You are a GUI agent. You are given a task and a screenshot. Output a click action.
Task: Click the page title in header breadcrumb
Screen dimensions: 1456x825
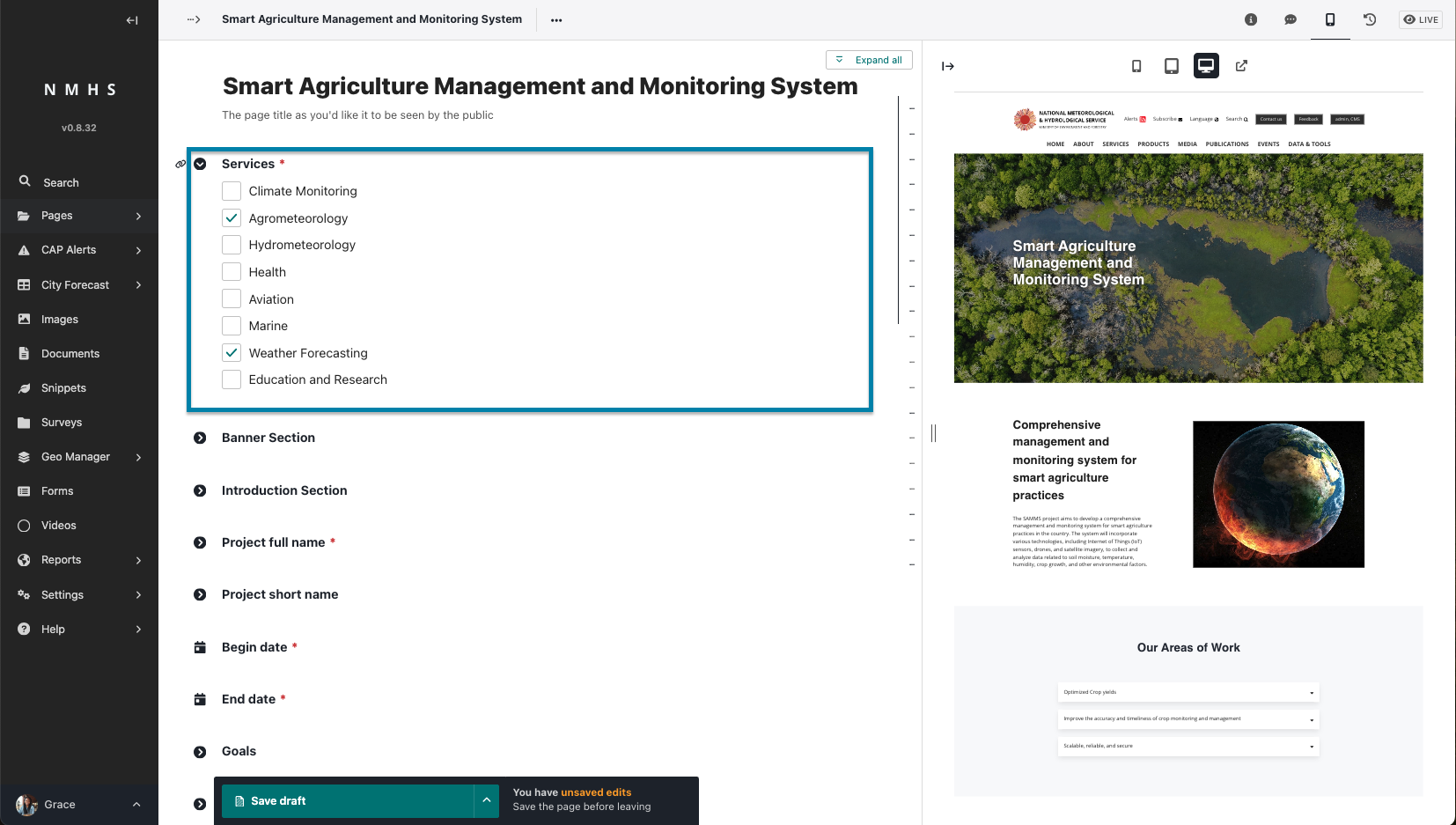pos(371,19)
